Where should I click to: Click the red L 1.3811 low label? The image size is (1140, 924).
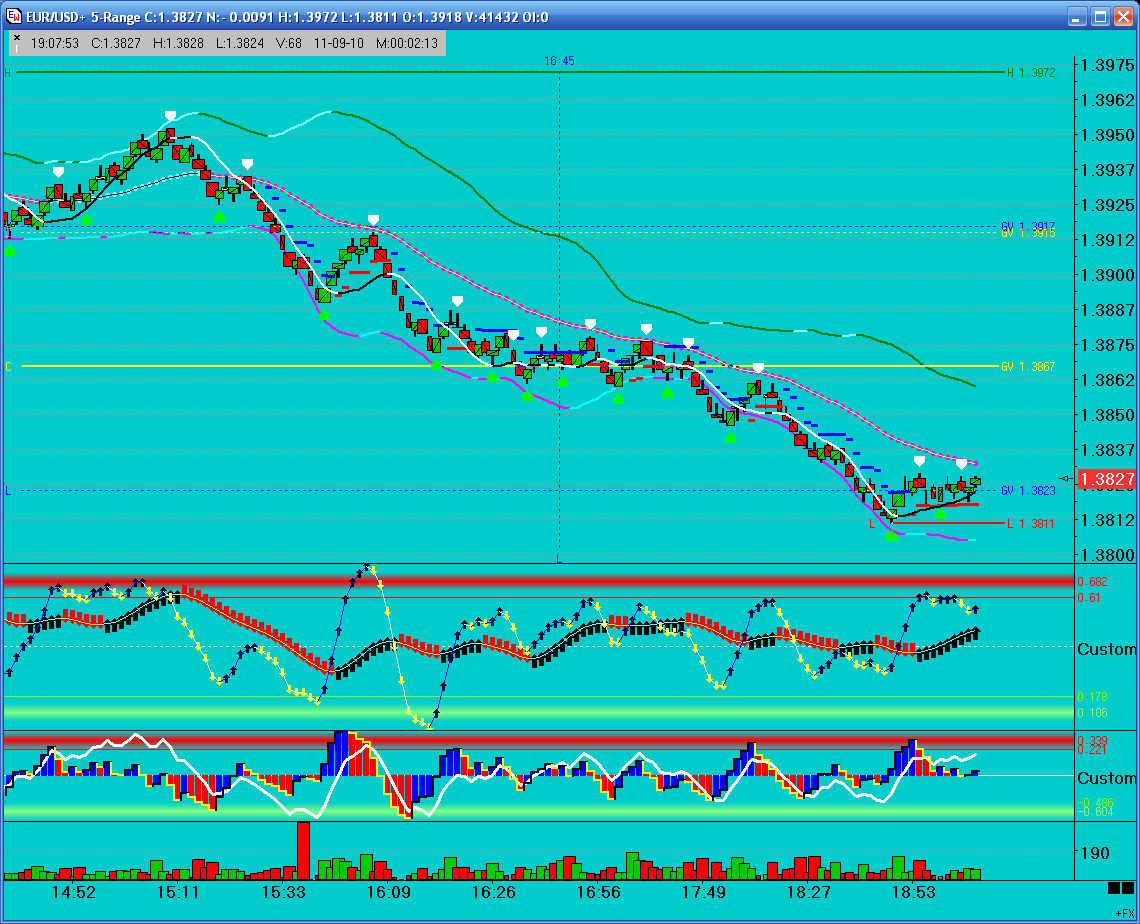tap(1030, 523)
